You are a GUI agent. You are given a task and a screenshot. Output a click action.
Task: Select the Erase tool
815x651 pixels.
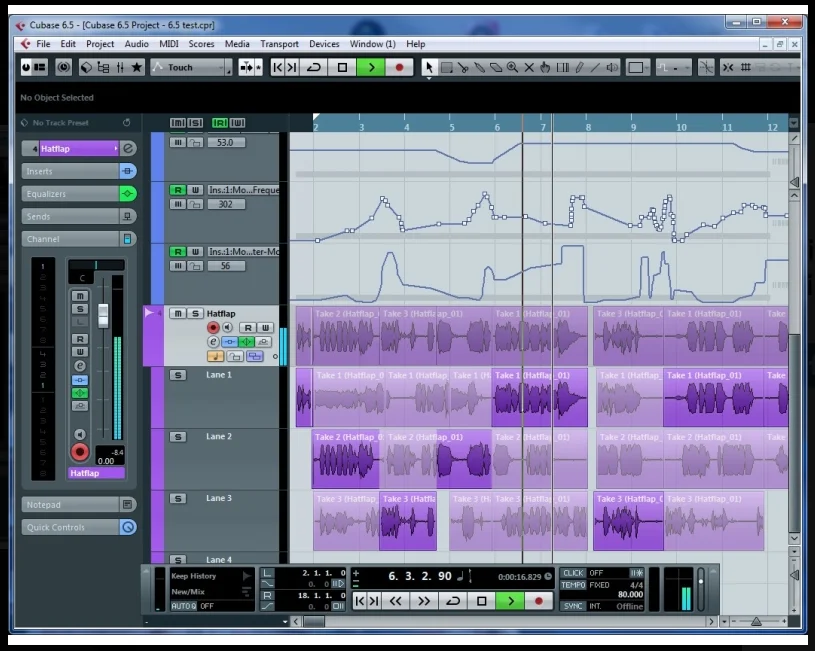click(x=496, y=68)
